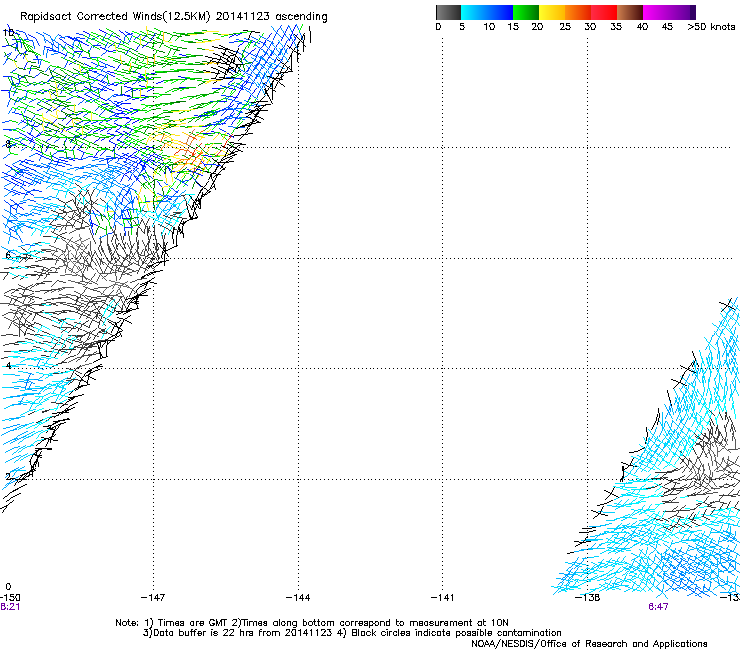
Task: Click the longitude label '-141'
Action: point(442,598)
